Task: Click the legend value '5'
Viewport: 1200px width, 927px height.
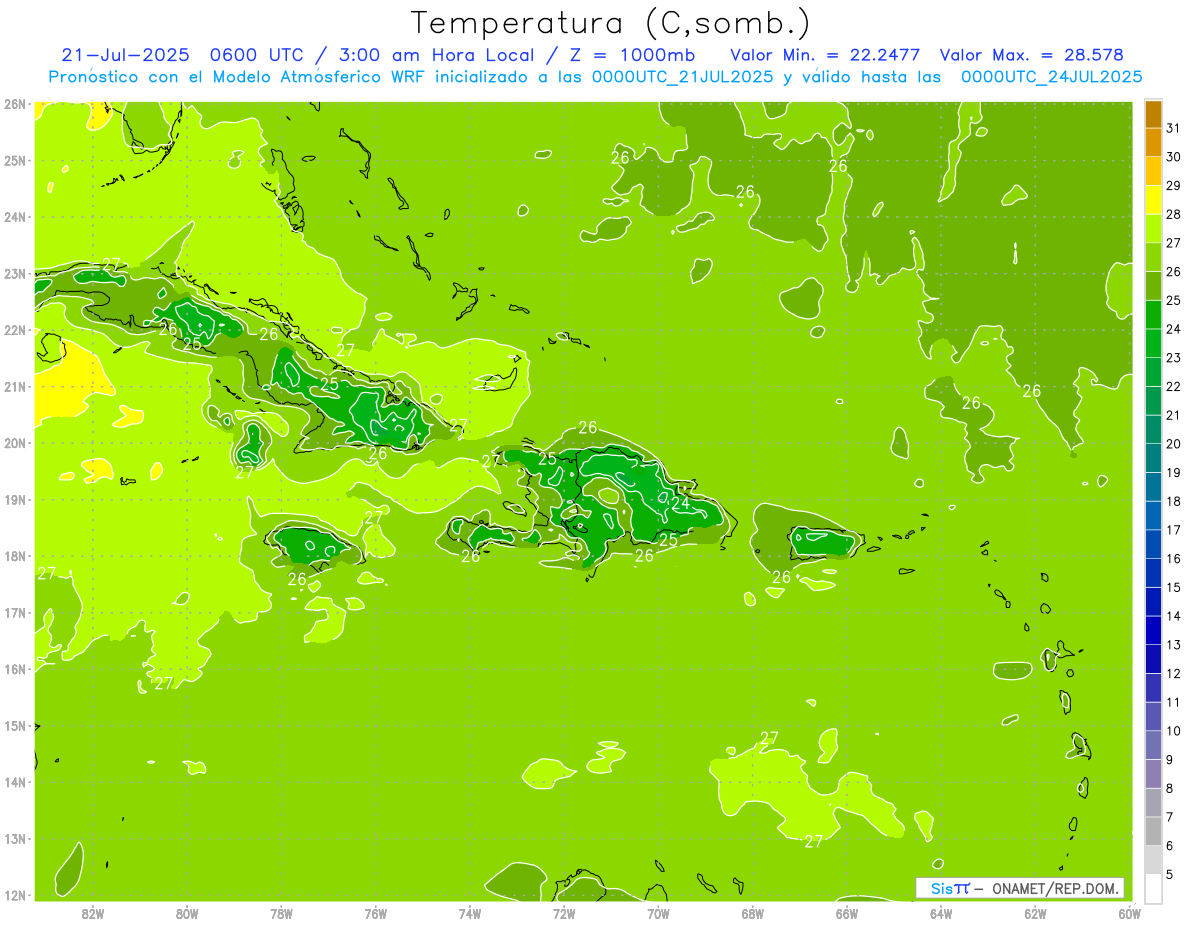Action: point(1171,875)
